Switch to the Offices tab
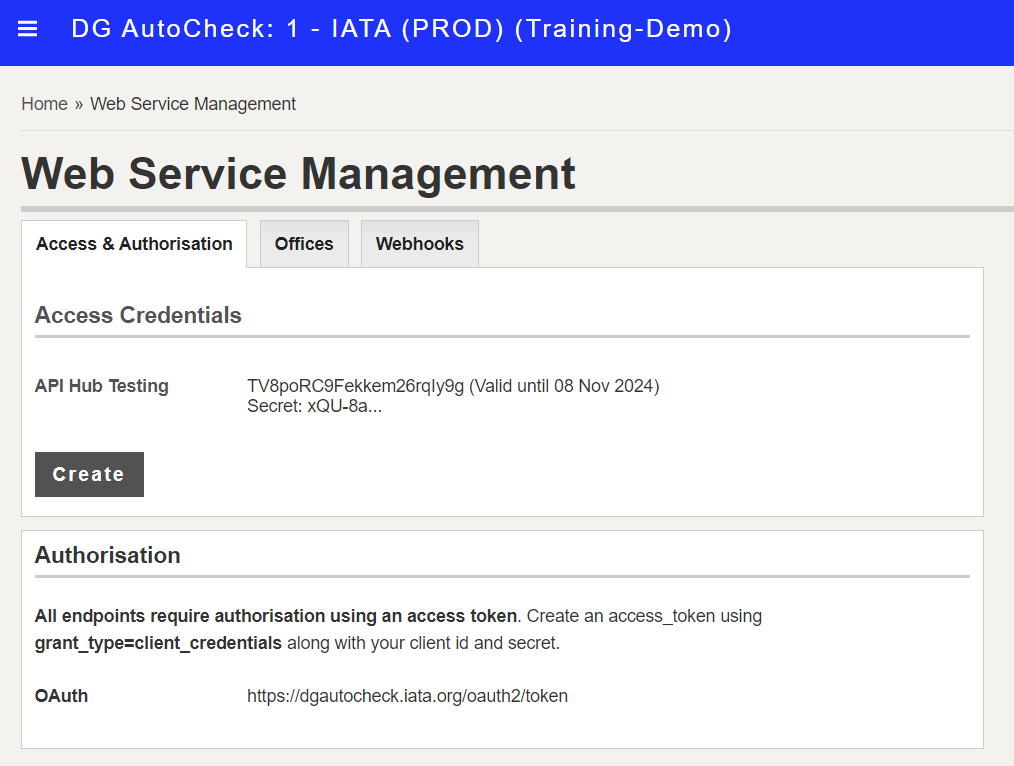This screenshot has height=766, width=1014. (304, 244)
